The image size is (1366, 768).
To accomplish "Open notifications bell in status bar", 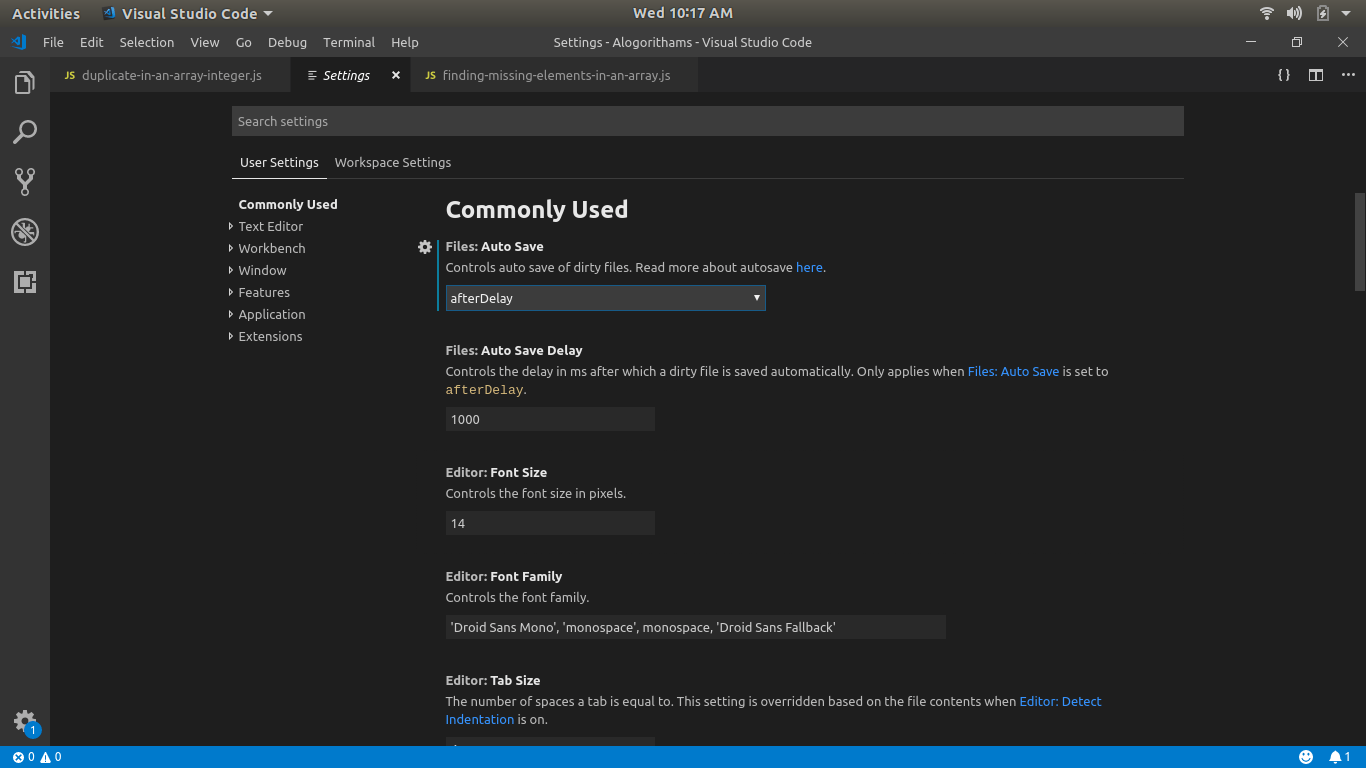I will pyautogui.click(x=1335, y=757).
